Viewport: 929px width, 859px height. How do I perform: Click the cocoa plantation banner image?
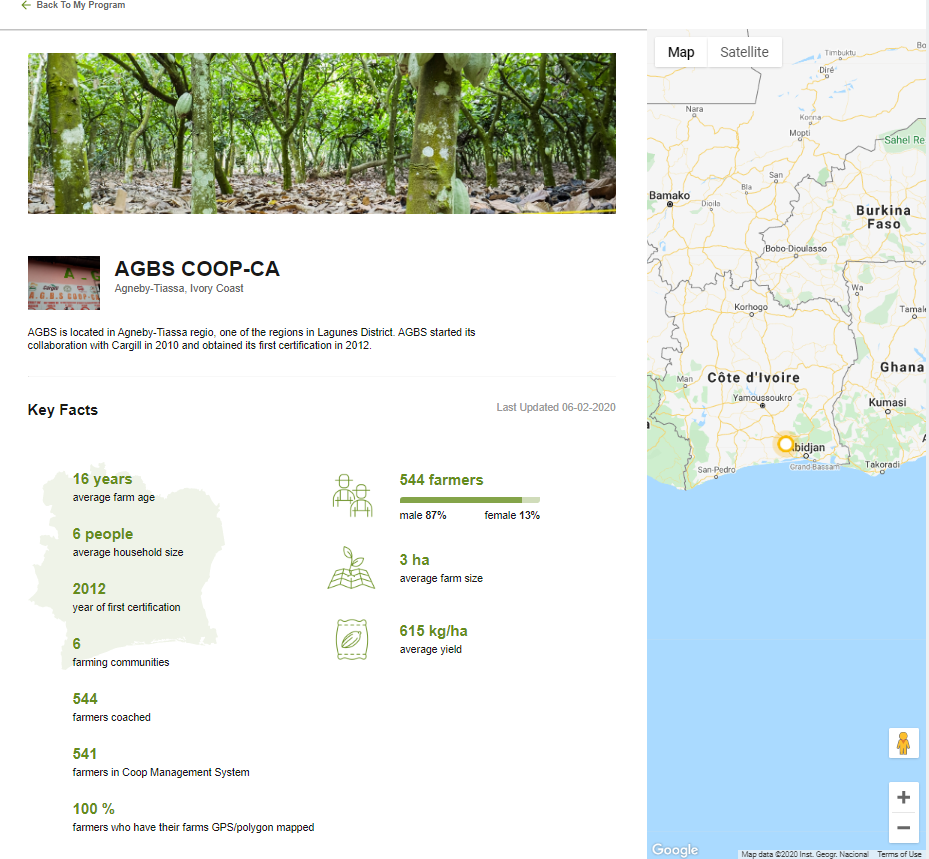coord(321,133)
